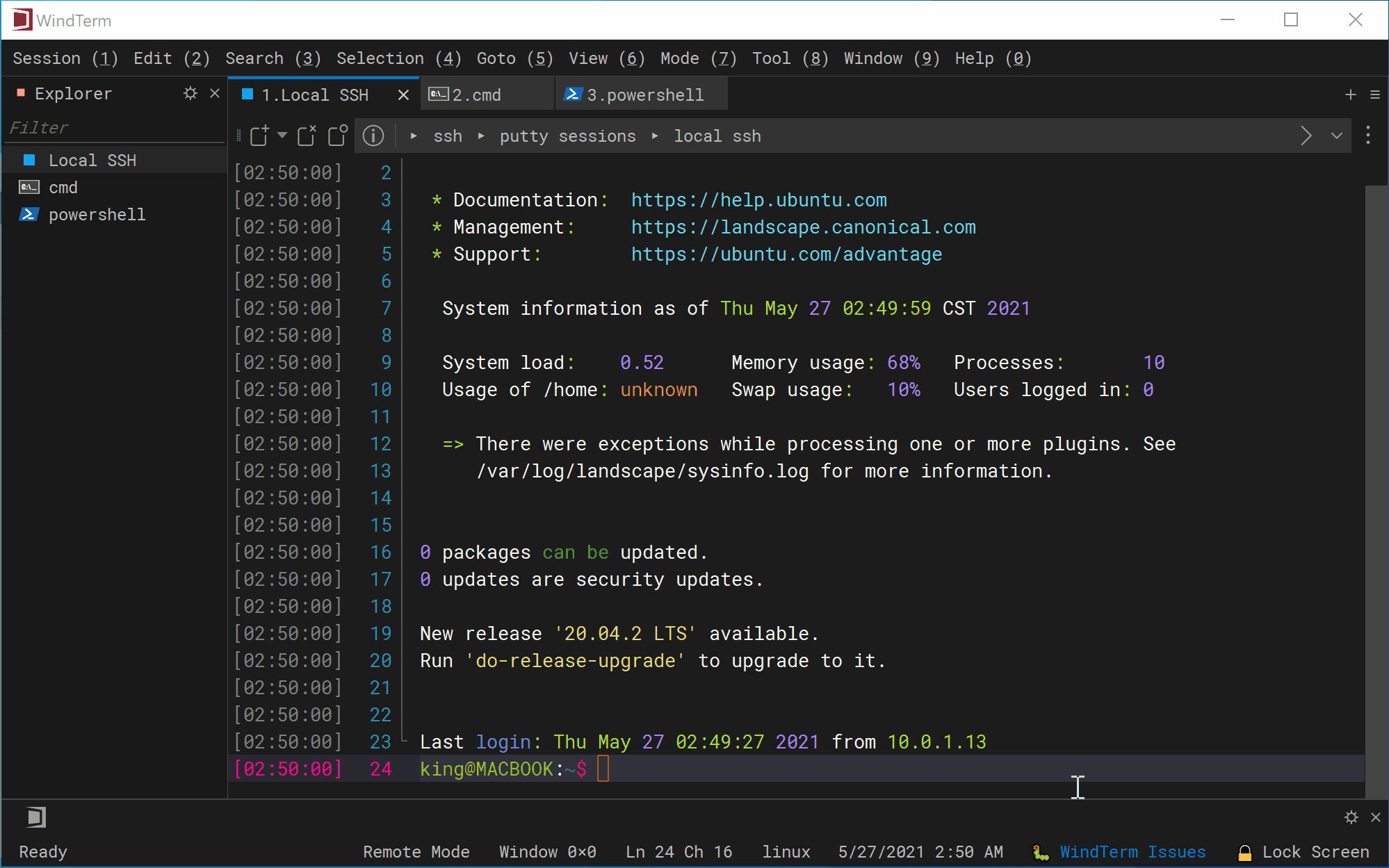Click the ssh breadcrumb segment

(448, 136)
